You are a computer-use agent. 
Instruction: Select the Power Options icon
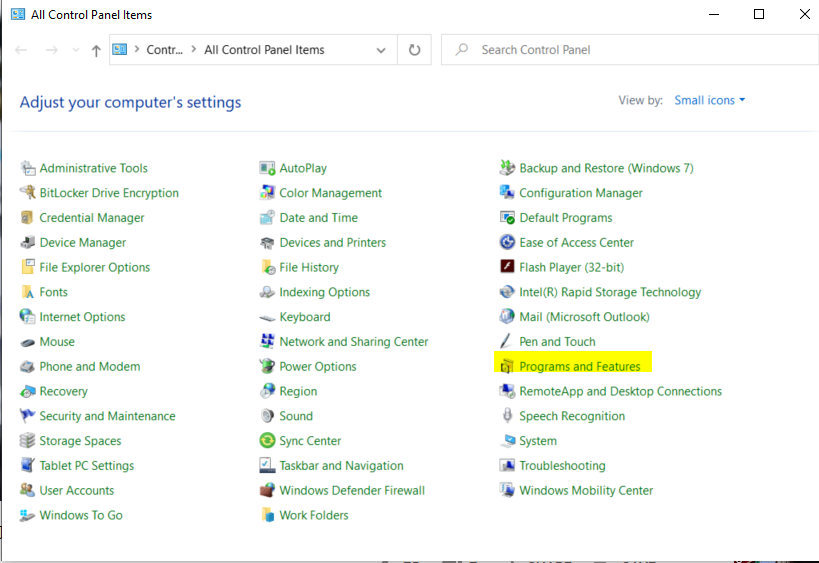(267, 367)
